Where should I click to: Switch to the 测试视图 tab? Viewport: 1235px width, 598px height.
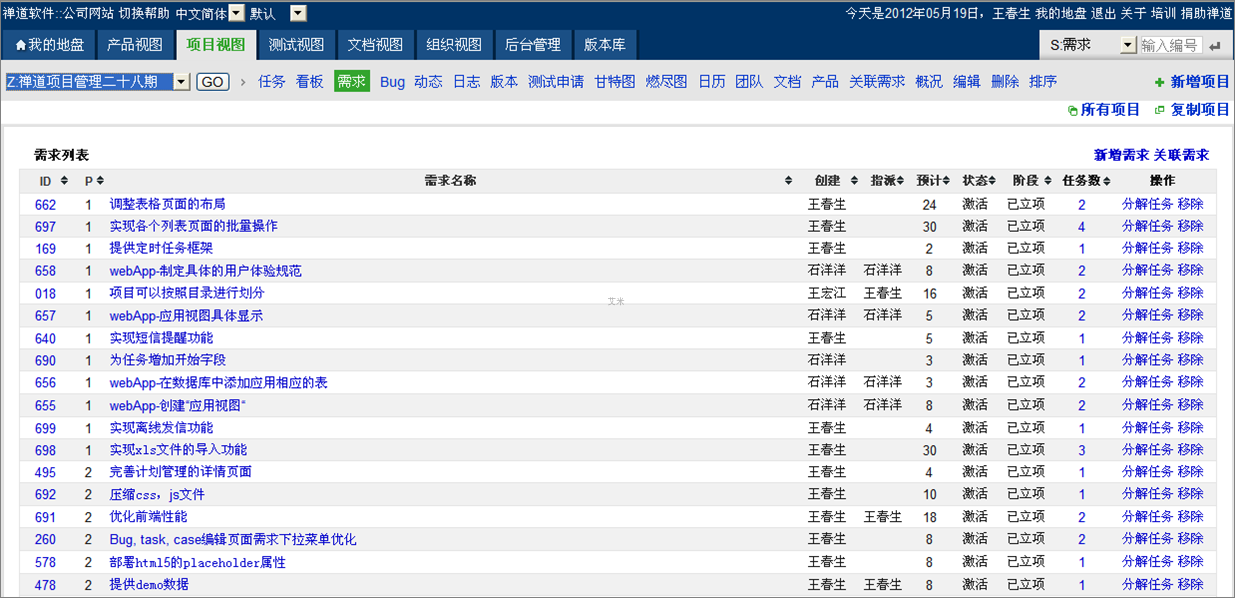pos(296,45)
